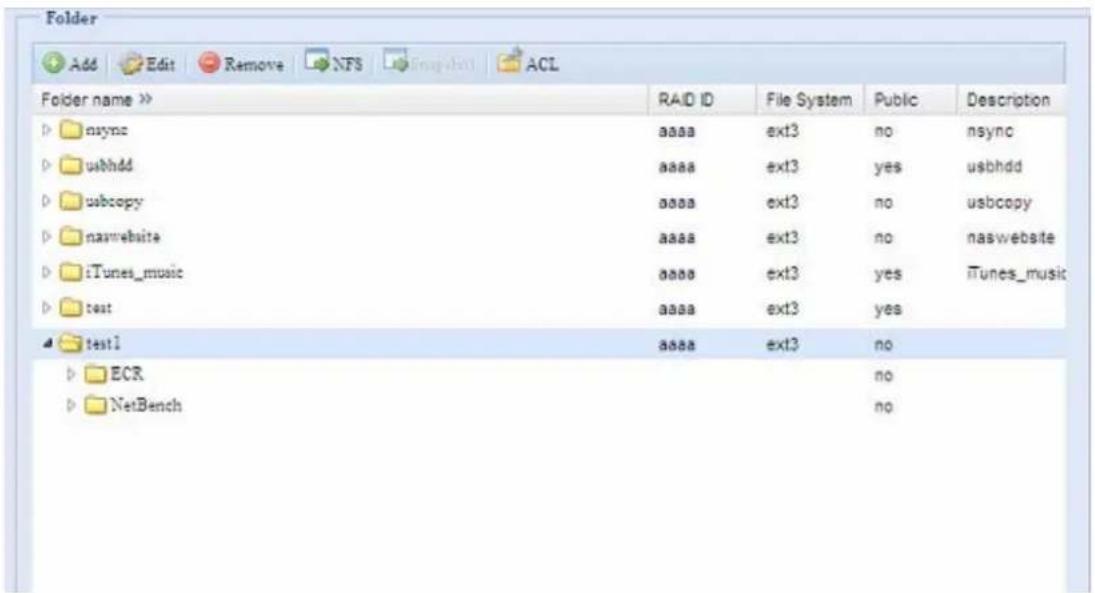Collapse the test1 folder

[47, 344]
